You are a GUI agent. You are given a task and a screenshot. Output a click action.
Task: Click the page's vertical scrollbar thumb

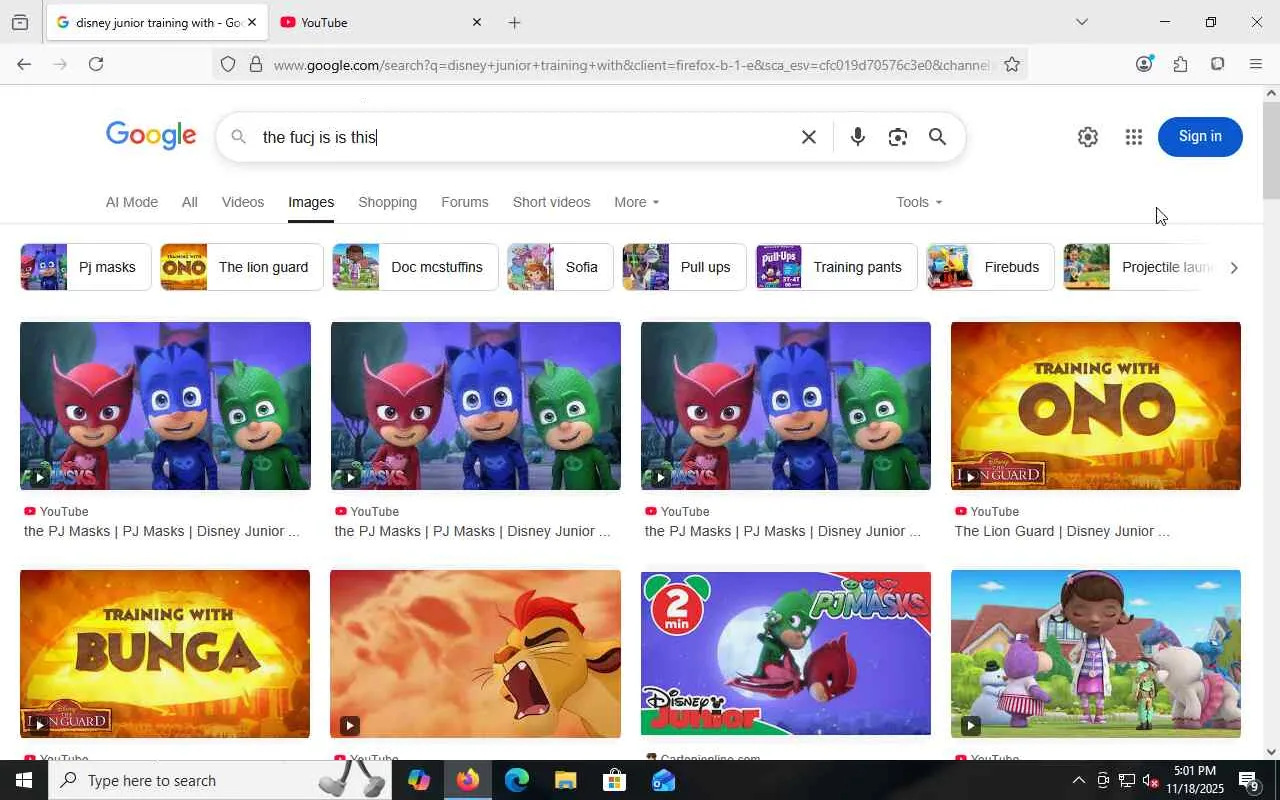point(1271,150)
